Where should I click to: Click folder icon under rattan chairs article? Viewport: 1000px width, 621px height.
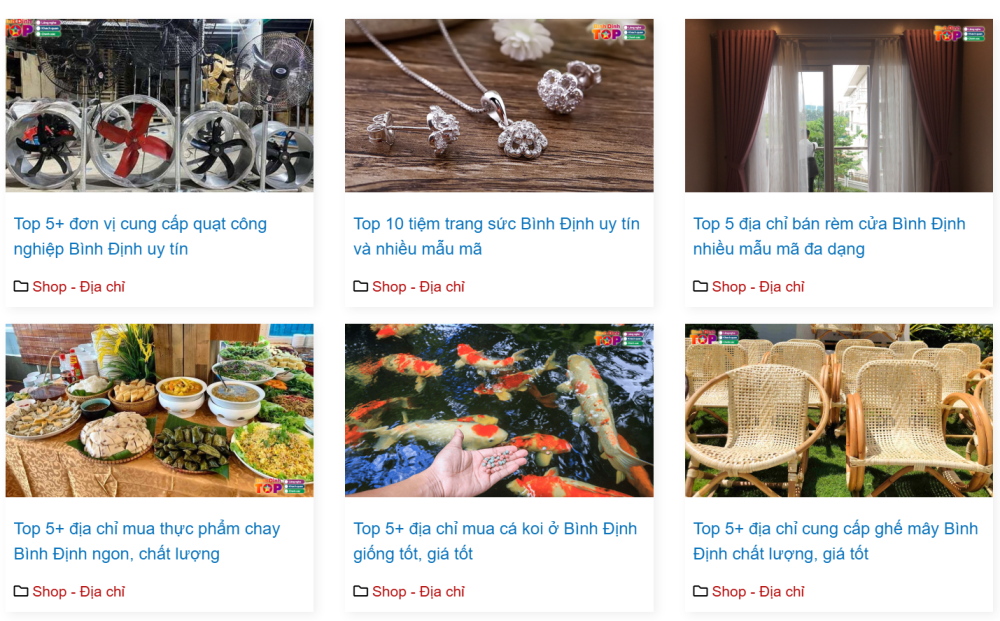coord(700,591)
